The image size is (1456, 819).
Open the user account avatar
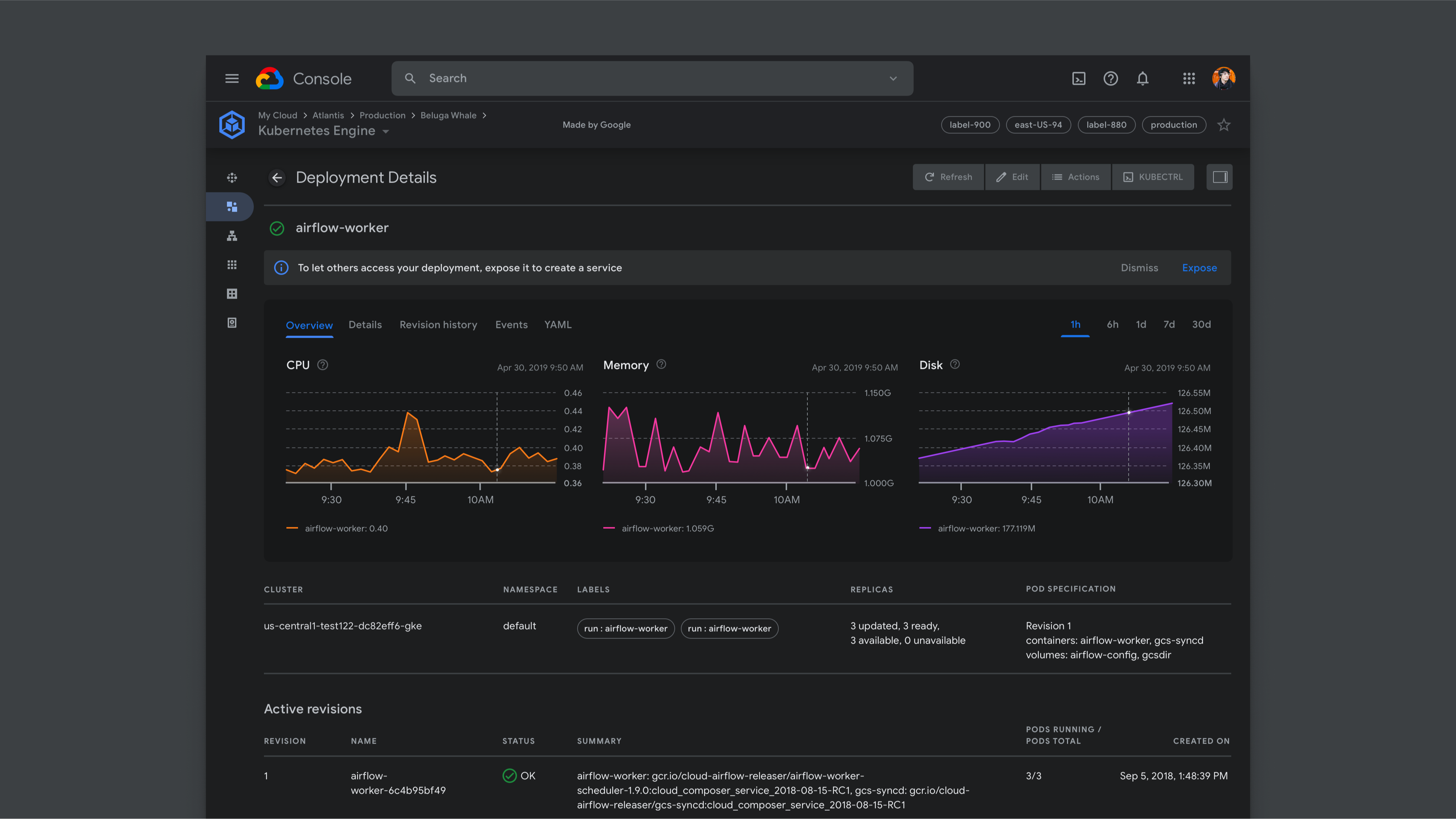[x=1223, y=79]
